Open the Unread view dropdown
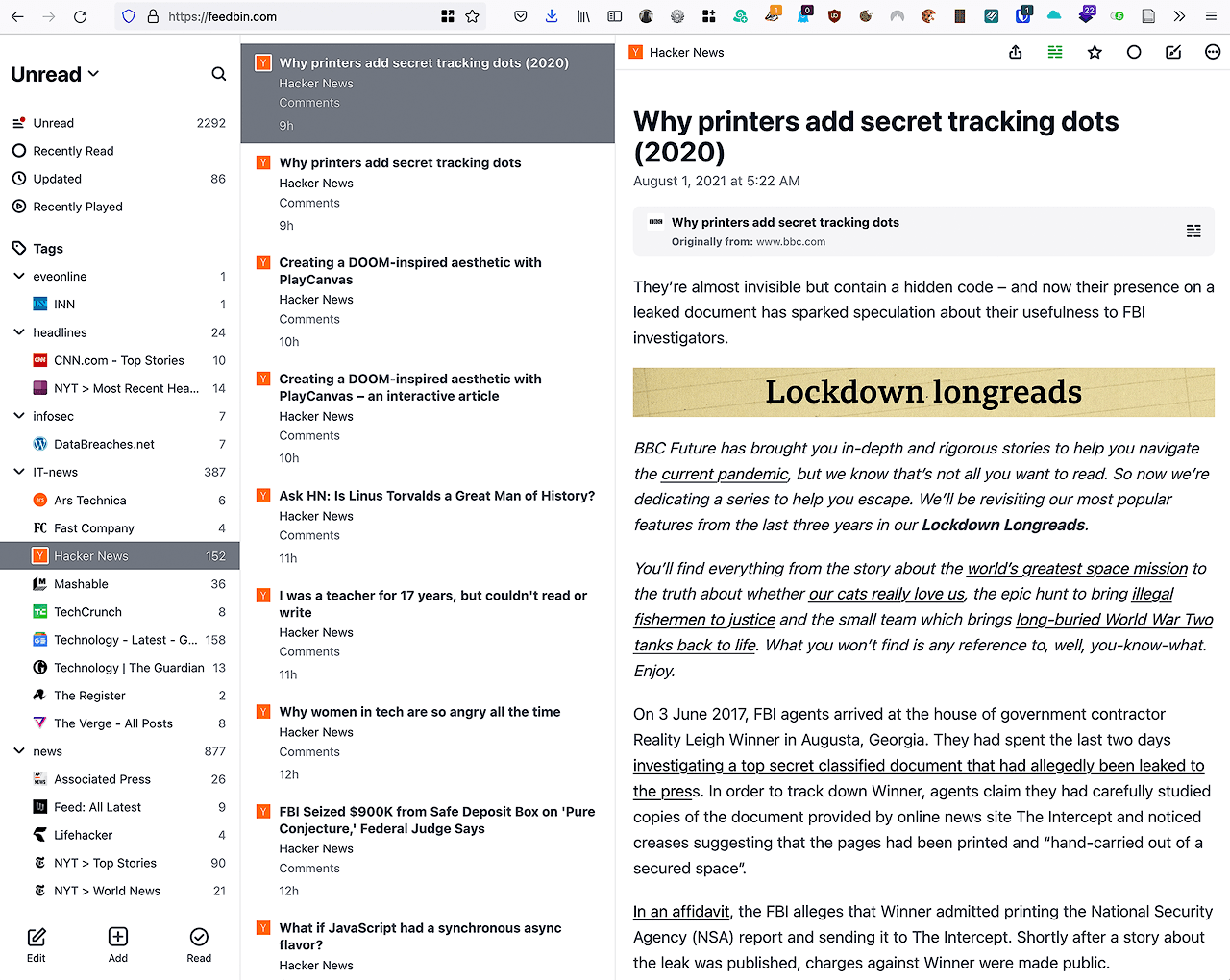 (x=55, y=74)
